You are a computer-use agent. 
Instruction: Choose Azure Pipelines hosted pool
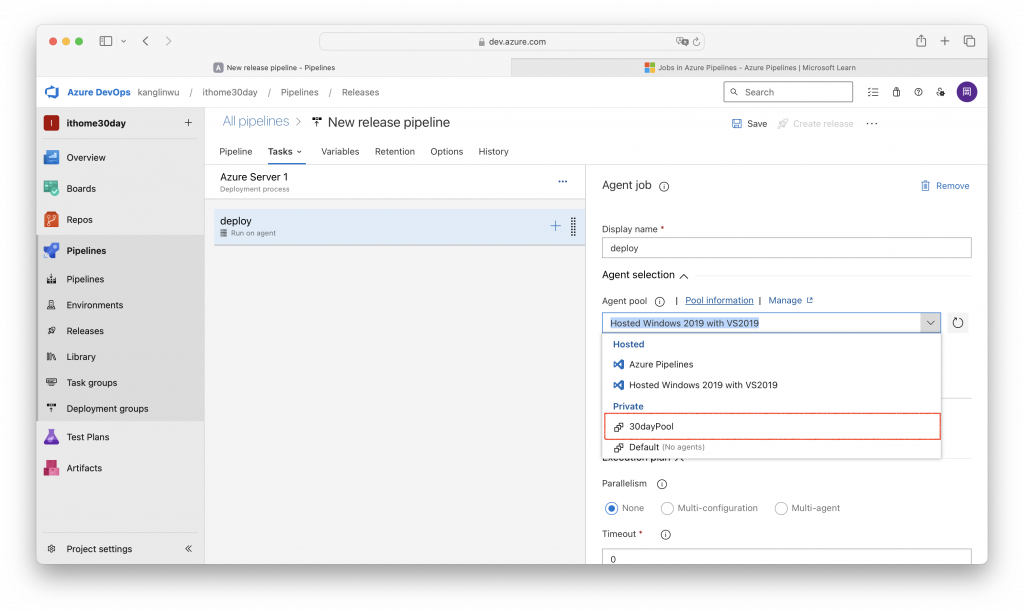coord(771,364)
